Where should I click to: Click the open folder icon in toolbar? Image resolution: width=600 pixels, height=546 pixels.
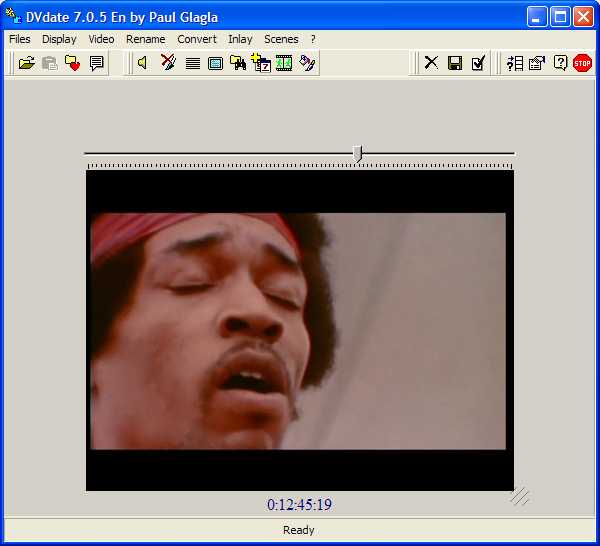click(x=26, y=63)
